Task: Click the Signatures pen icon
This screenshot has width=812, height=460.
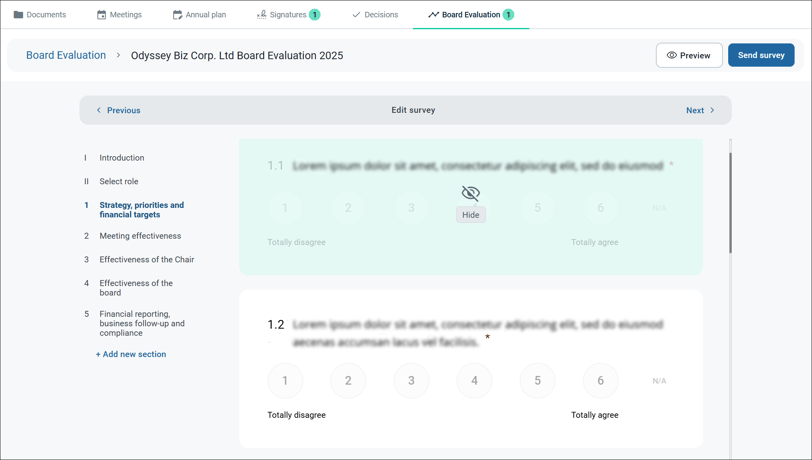Action: pyautogui.click(x=262, y=15)
